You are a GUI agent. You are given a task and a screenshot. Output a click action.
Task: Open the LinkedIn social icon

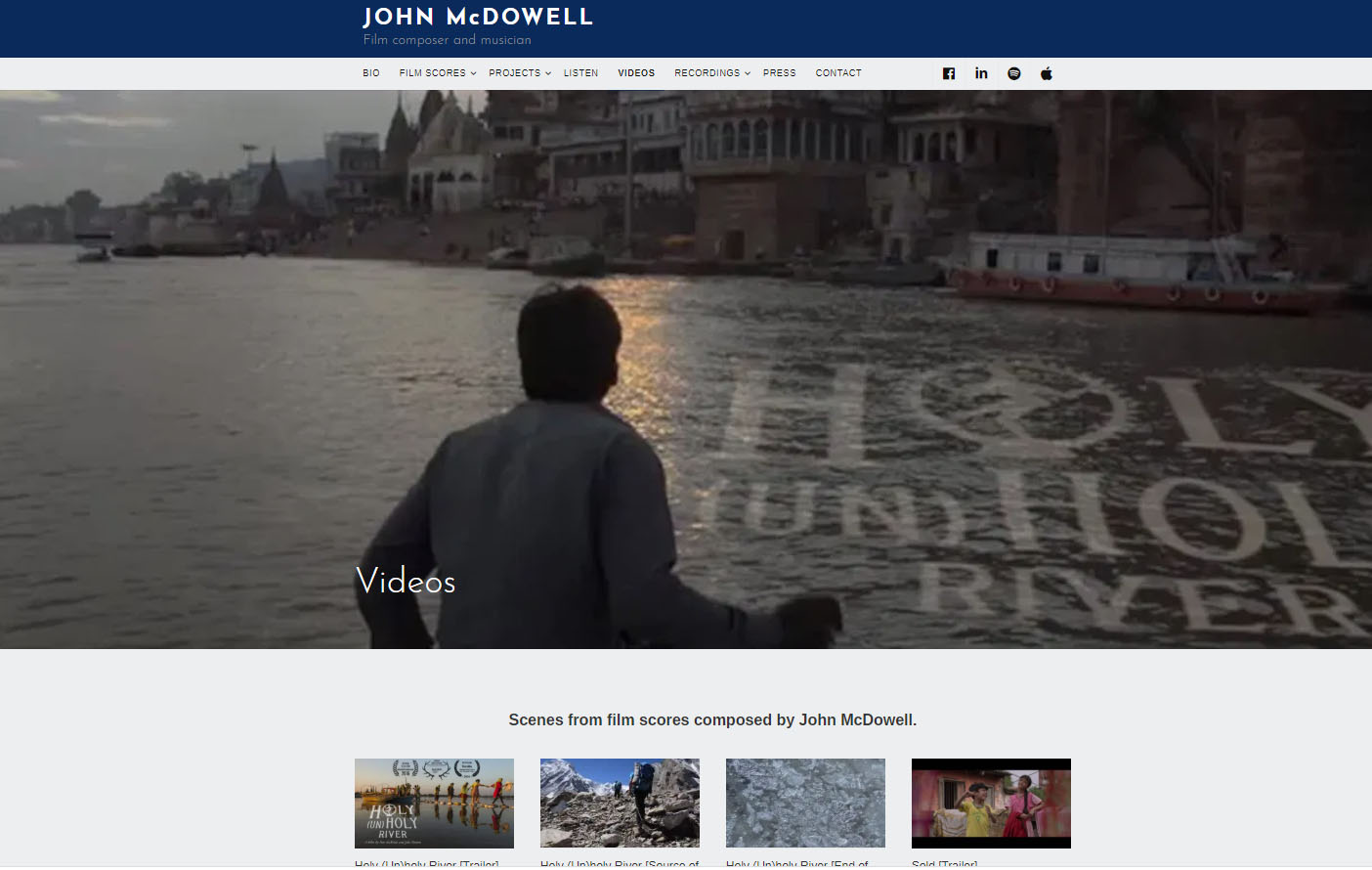981,73
